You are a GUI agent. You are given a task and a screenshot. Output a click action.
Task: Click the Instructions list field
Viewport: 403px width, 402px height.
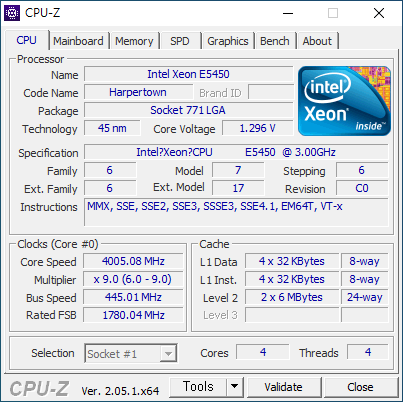tap(236, 212)
